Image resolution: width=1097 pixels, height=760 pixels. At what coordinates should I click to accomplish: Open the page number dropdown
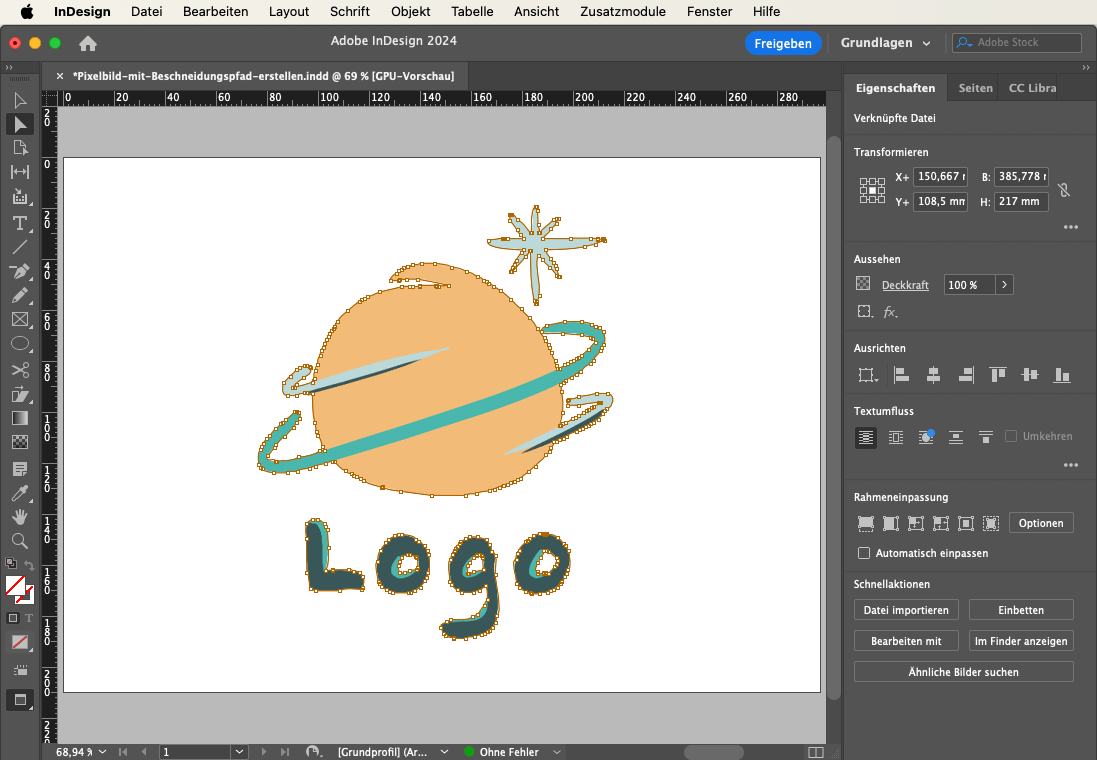[240, 752]
